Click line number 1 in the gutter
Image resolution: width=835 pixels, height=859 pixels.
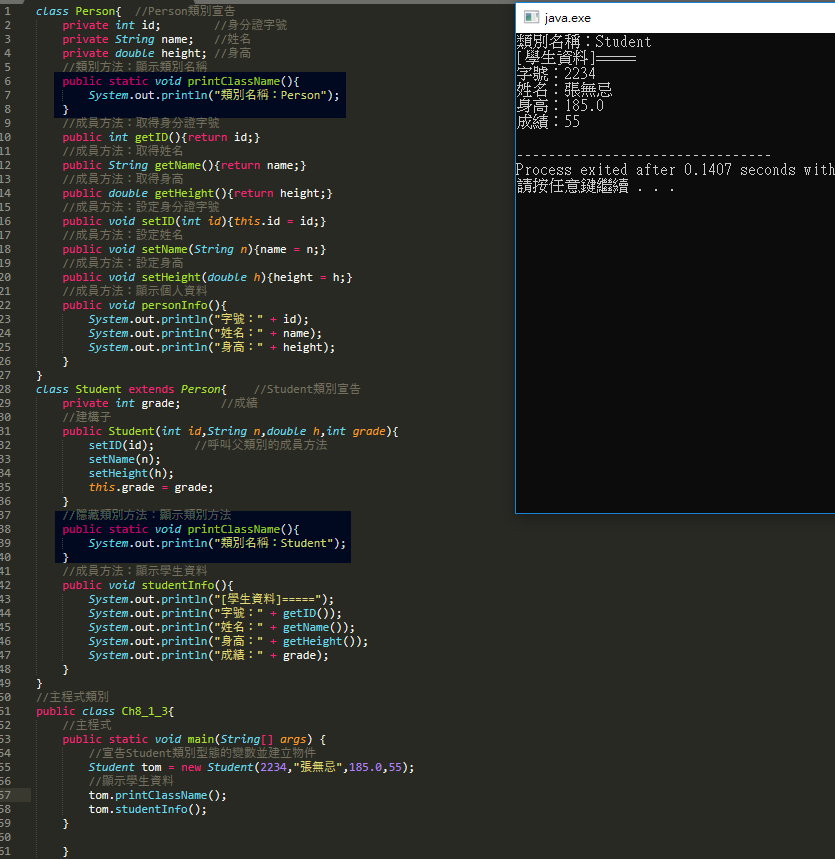(7, 11)
